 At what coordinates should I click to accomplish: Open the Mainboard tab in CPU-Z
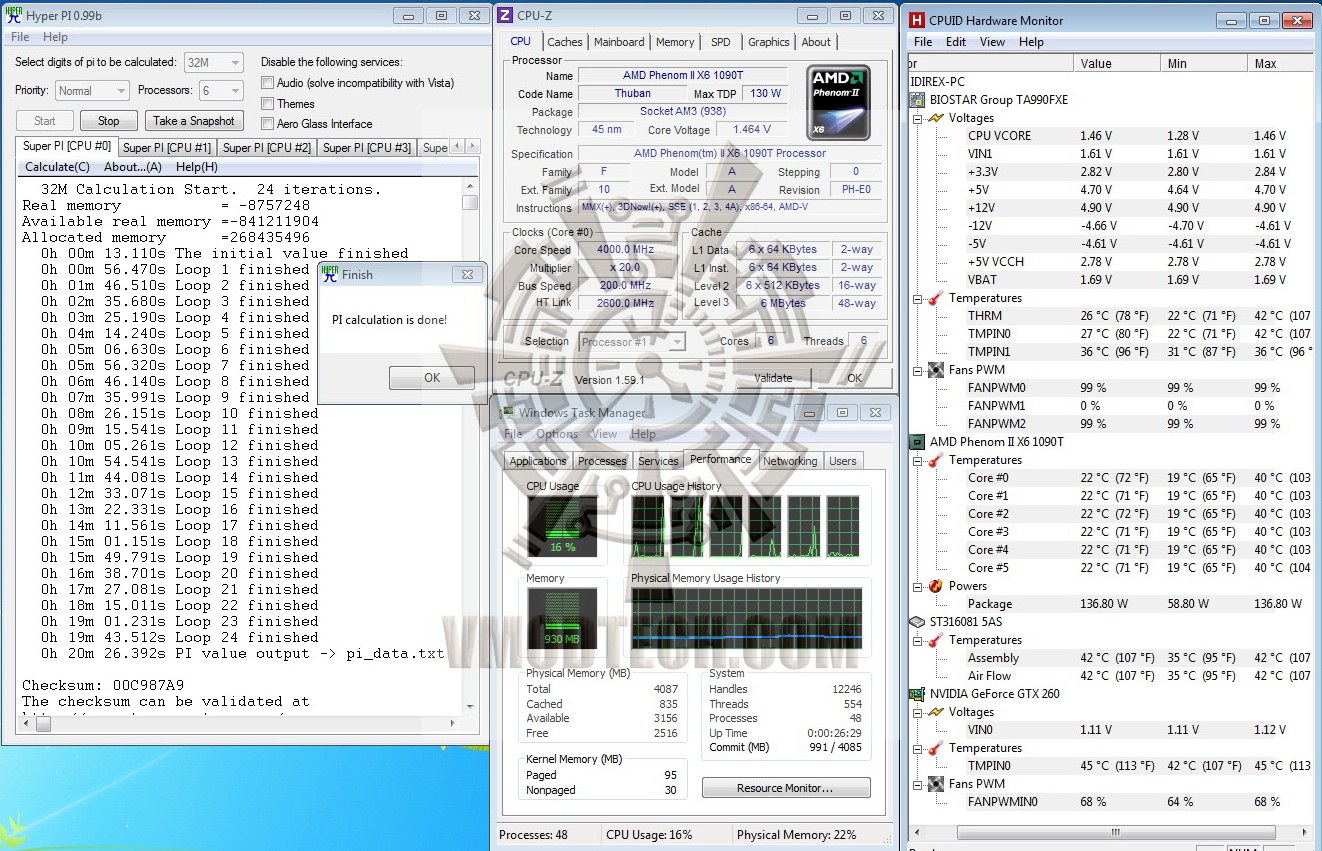point(619,42)
